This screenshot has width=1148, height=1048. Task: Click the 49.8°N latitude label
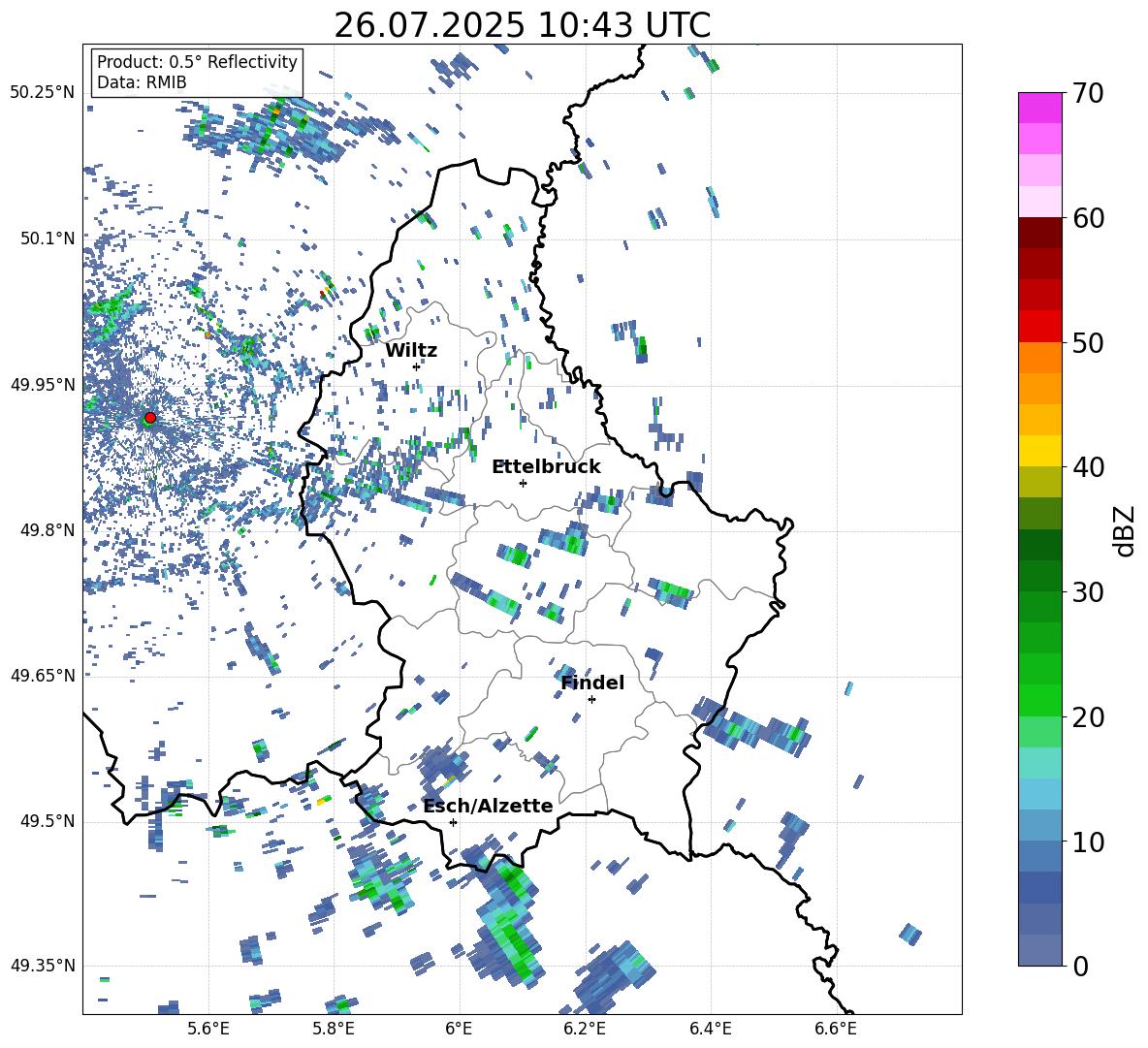pyautogui.click(x=48, y=530)
